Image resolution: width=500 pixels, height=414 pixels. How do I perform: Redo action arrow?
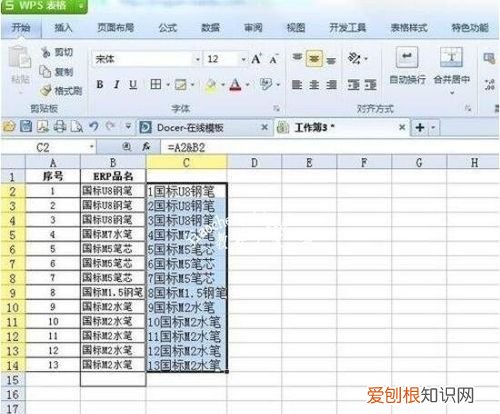111,127
